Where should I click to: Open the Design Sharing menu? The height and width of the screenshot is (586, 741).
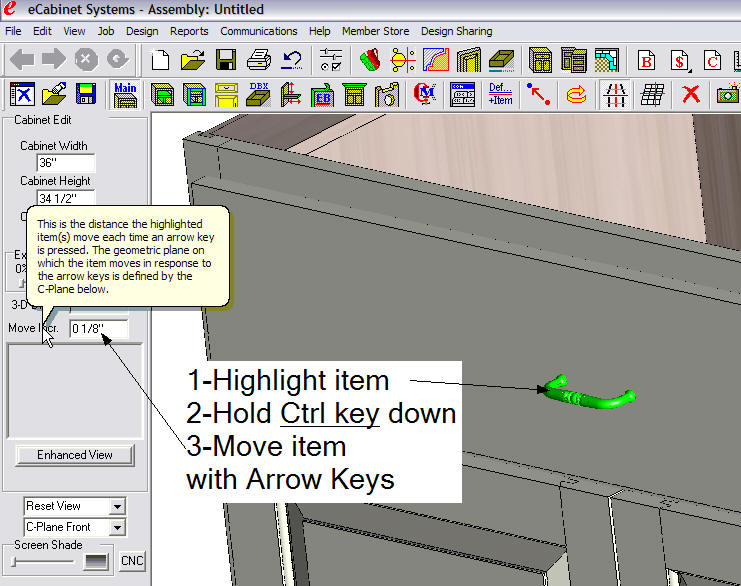coord(457,31)
